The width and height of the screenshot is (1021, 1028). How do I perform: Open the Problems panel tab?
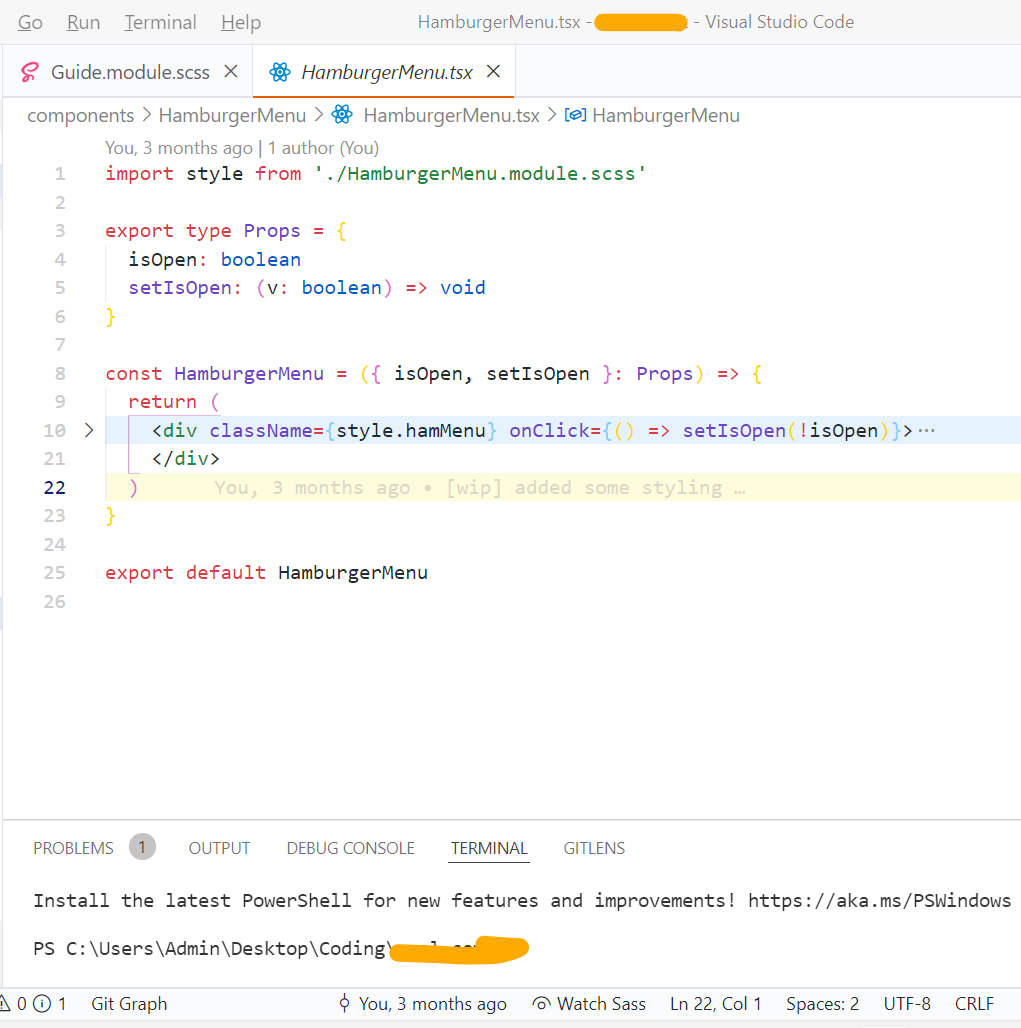point(73,848)
